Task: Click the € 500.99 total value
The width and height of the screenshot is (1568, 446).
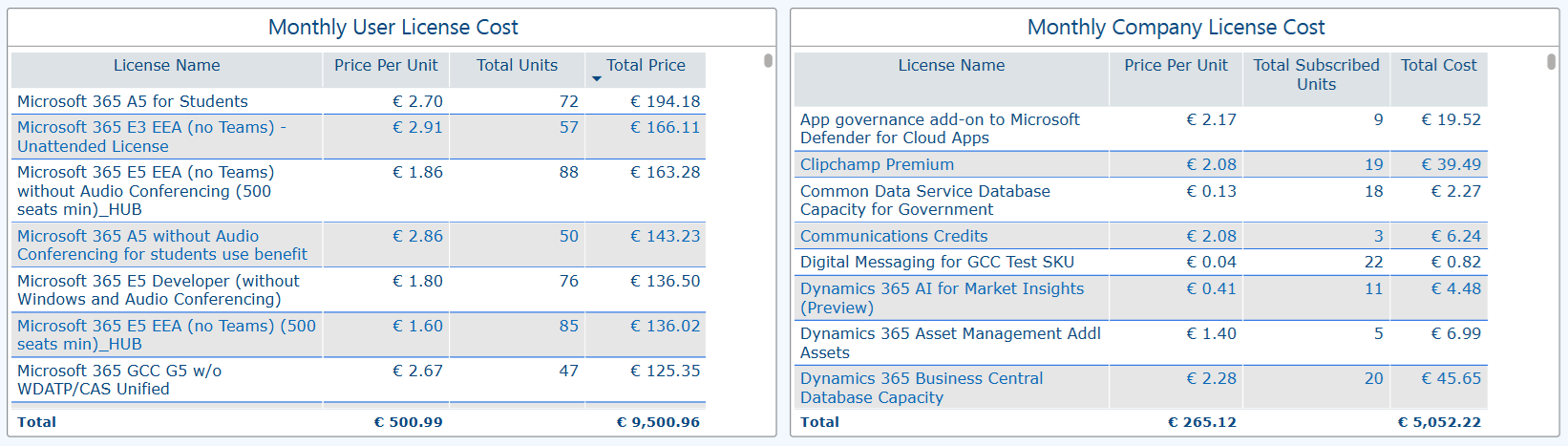Action: (409, 422)
